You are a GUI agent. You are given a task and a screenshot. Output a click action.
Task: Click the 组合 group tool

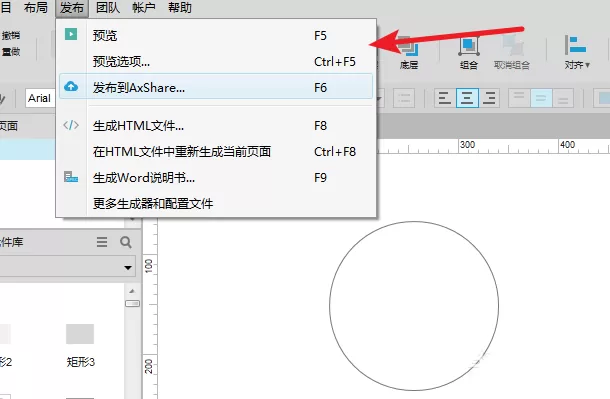(468, 52)
